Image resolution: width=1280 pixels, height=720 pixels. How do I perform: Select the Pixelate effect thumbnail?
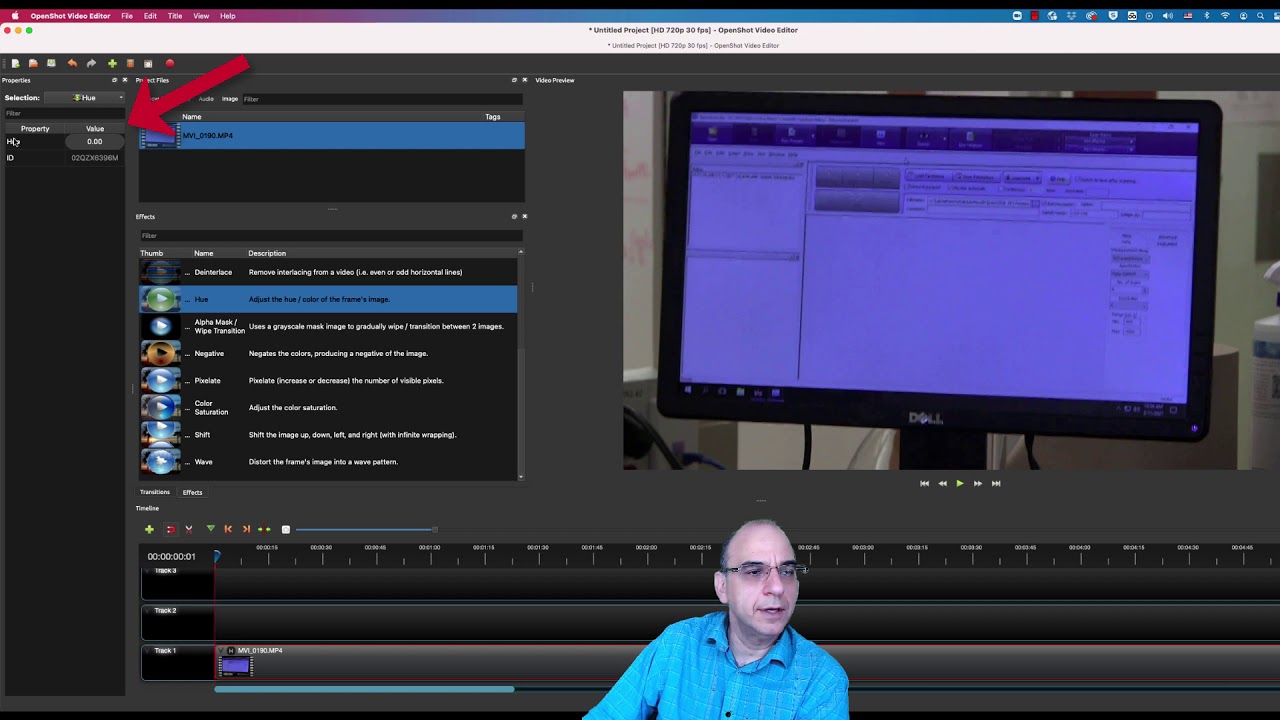[160, 380]
